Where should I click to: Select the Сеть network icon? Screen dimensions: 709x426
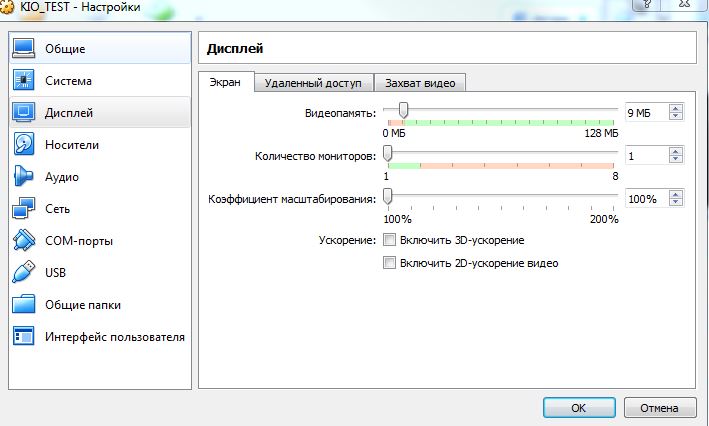pos(24,209)
